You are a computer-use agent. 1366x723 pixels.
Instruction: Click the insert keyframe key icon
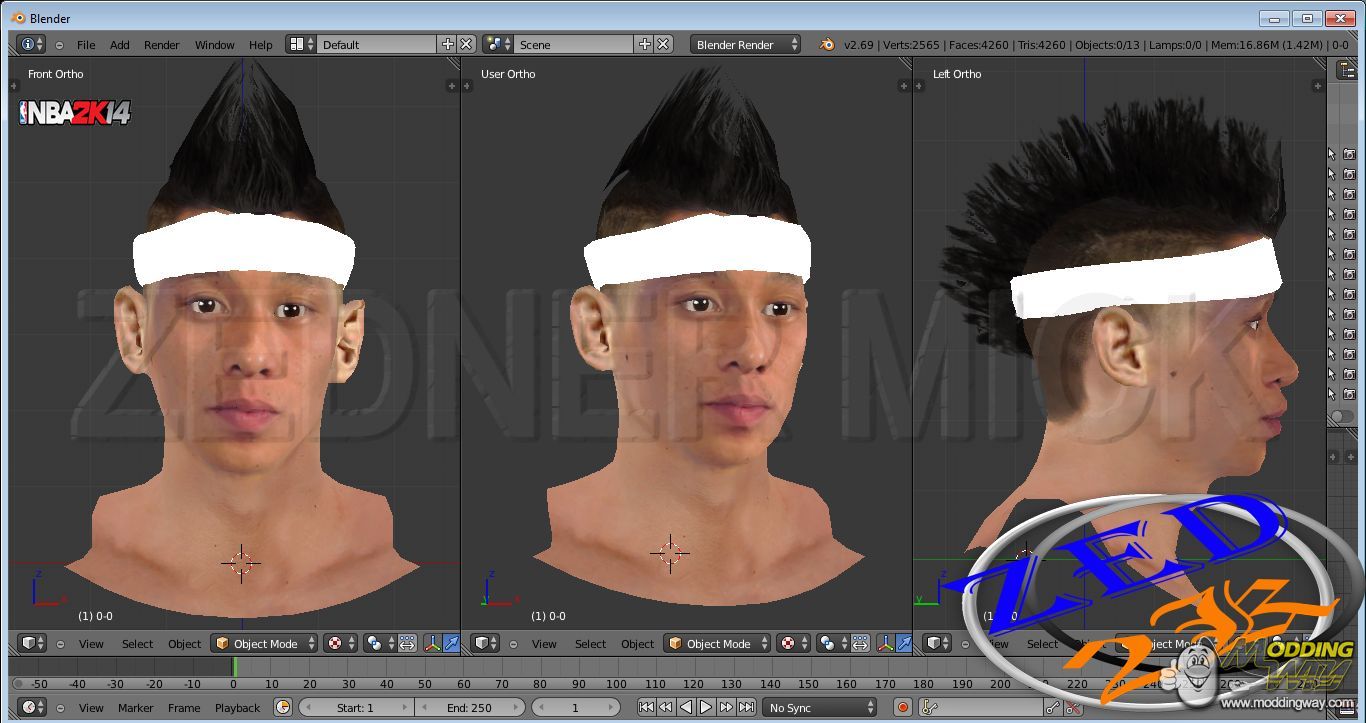[1052, 707]
